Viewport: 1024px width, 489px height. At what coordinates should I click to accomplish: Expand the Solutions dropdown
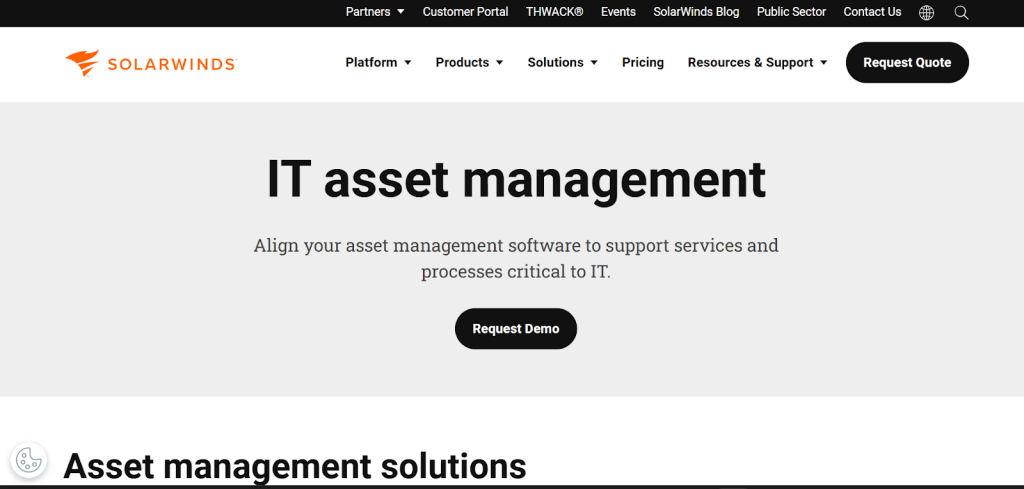(x=562, y=62)
